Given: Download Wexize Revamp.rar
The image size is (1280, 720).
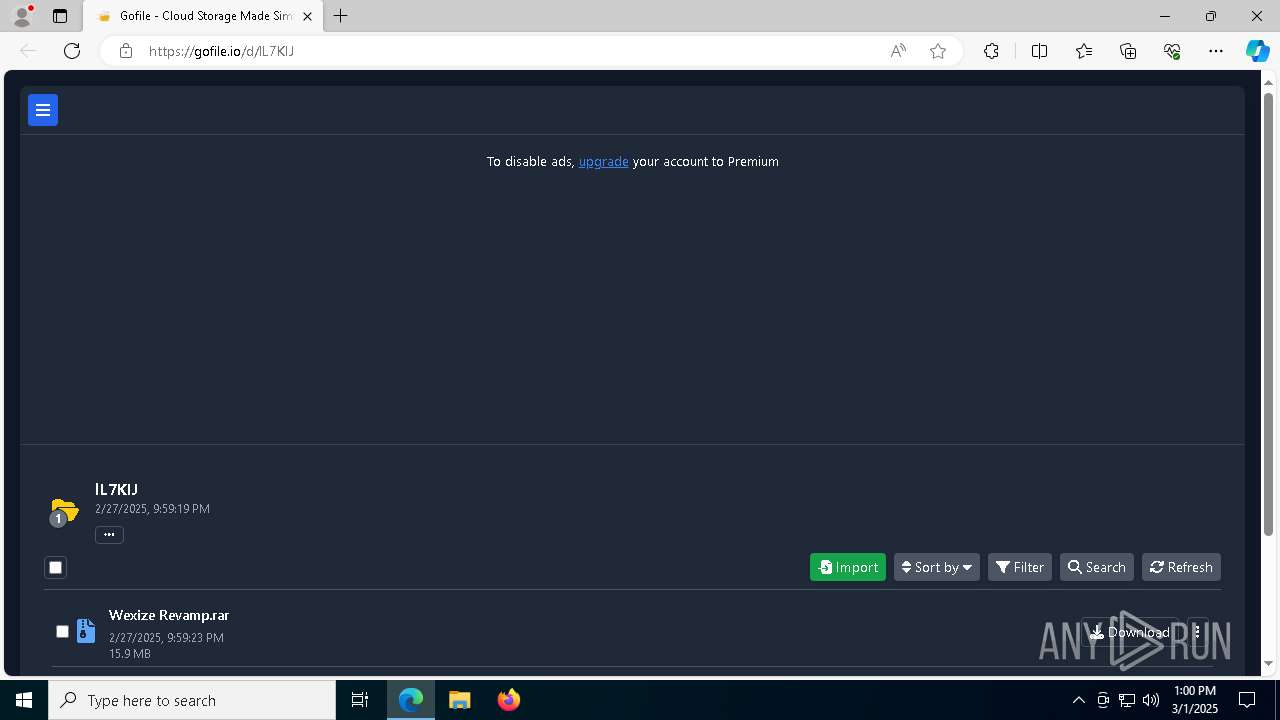Looking at the screenshot, I should [1130, 632].
